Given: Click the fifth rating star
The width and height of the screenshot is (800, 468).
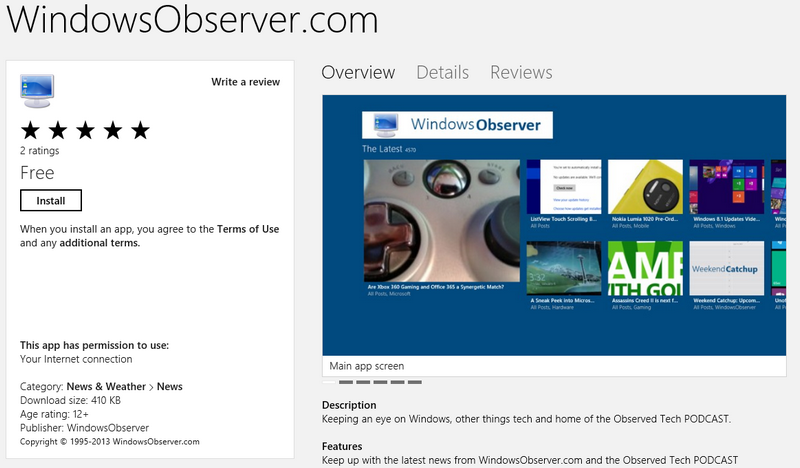Looking at the screenshot, I should pos(139,130).
